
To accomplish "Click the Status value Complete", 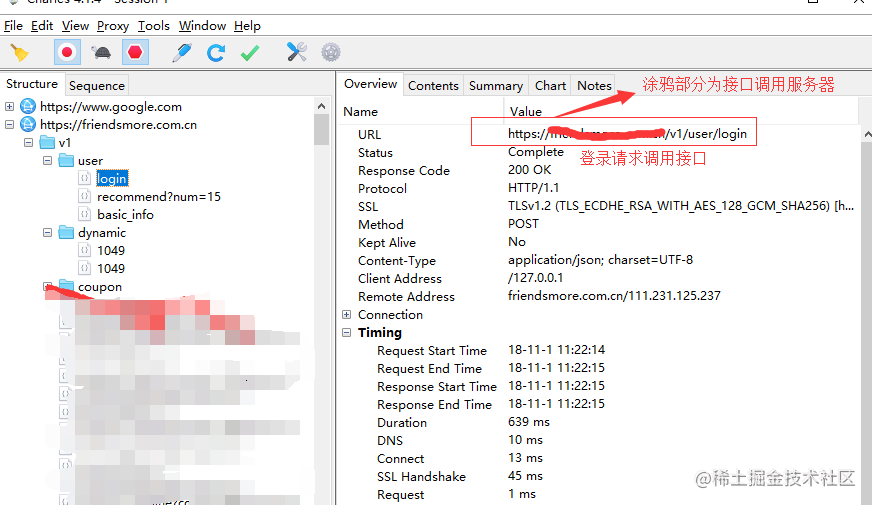I will (x=536, y=152).
